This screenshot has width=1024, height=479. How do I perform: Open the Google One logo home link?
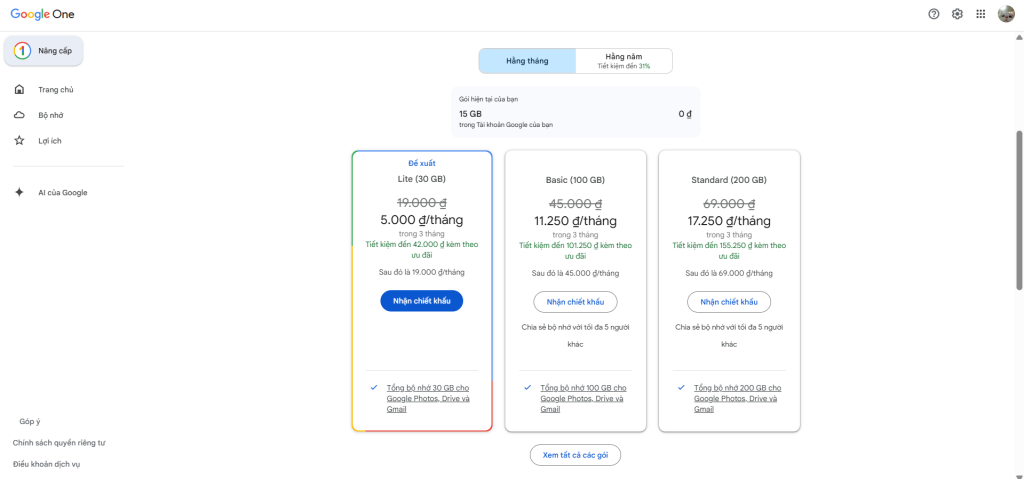pos(42,14)
